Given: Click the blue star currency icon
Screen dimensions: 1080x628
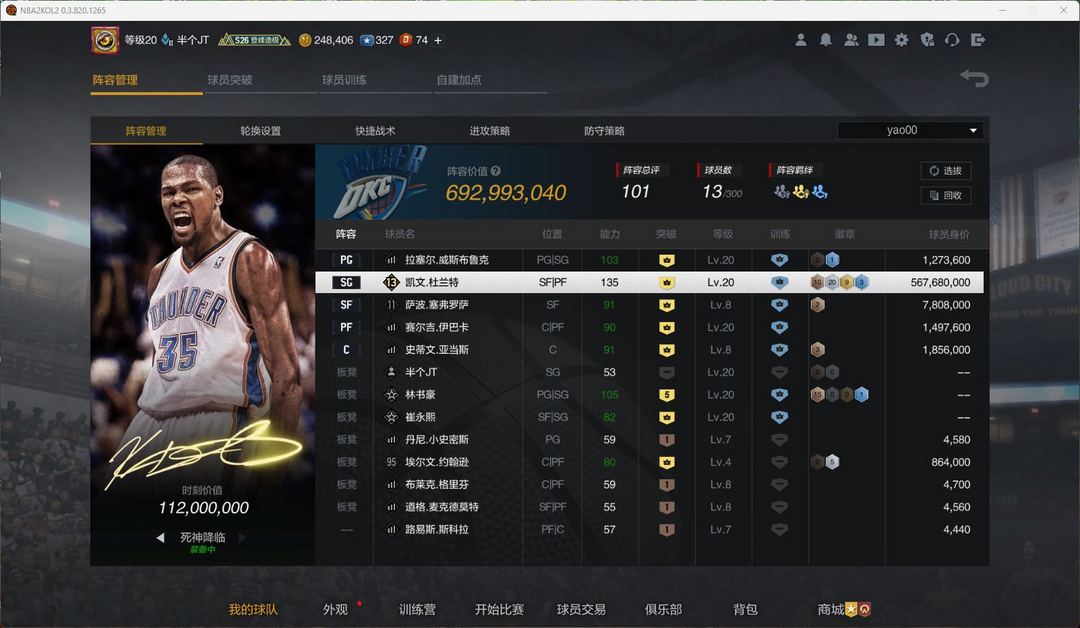Looking at the screenshot, I should tap(367, 41).
